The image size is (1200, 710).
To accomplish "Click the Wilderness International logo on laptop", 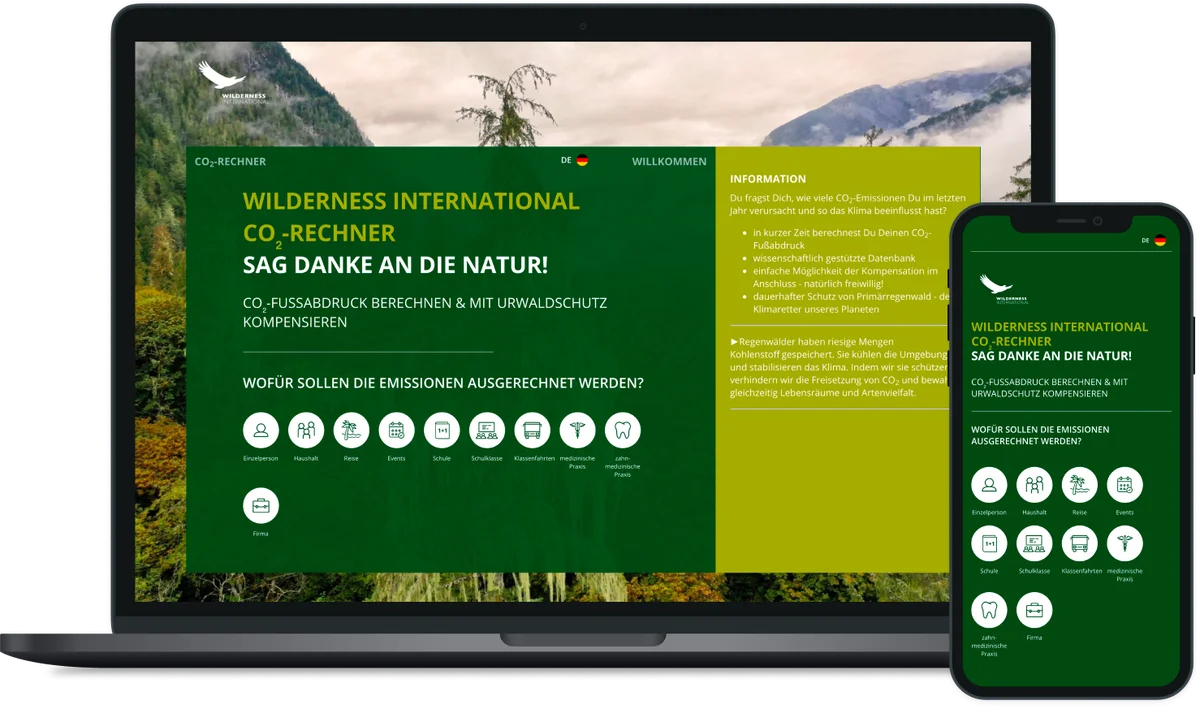I will coord(234,82).
